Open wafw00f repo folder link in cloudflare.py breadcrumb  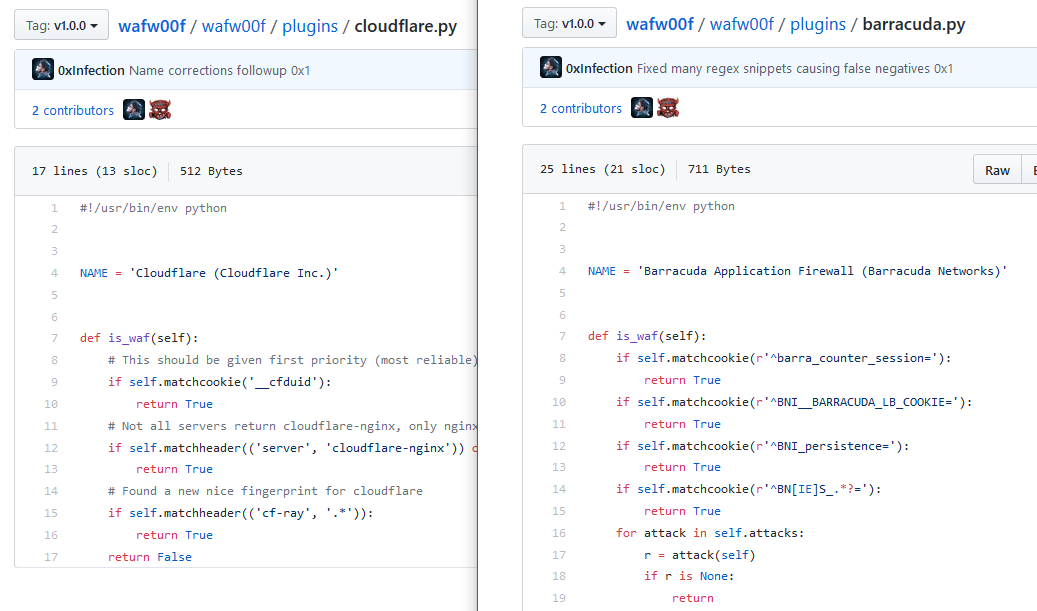233,26
